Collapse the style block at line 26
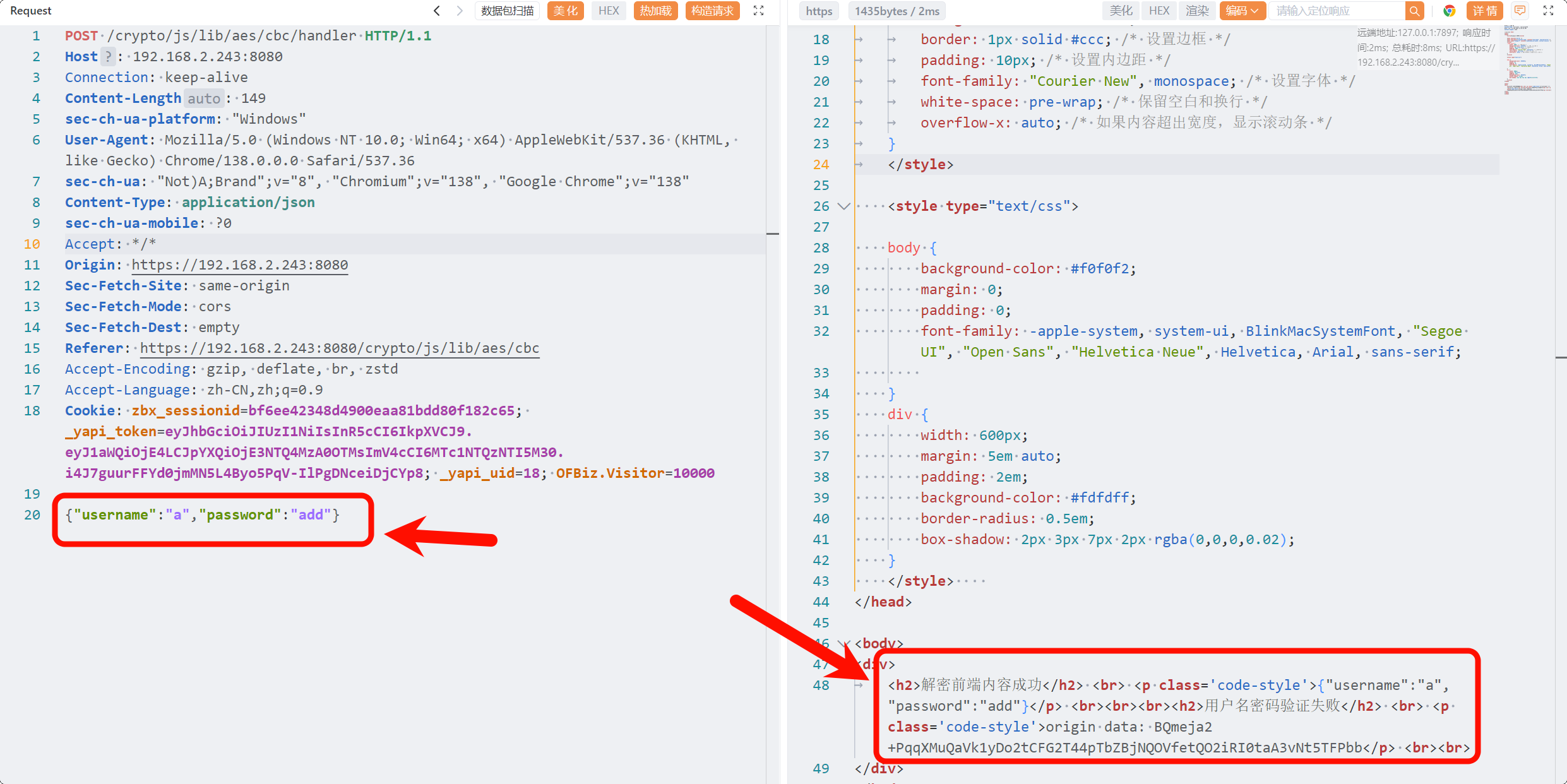Screen dimensions: 1567x784 click(x=843, y=206)
